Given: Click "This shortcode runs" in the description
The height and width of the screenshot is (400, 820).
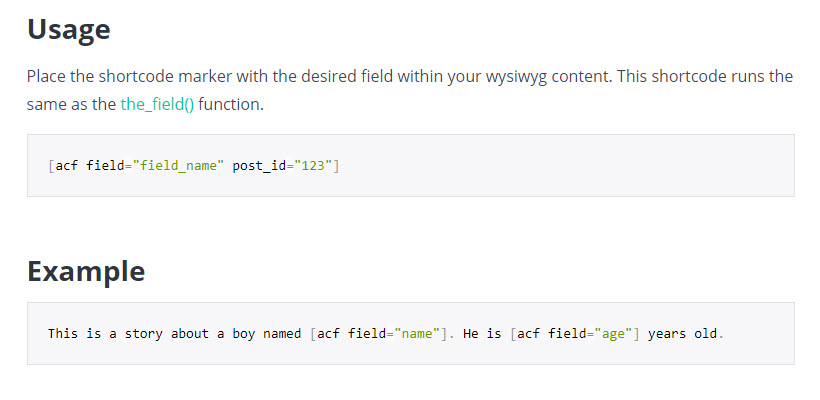Looking at the screenshot, I should click(x=706, y=77).
